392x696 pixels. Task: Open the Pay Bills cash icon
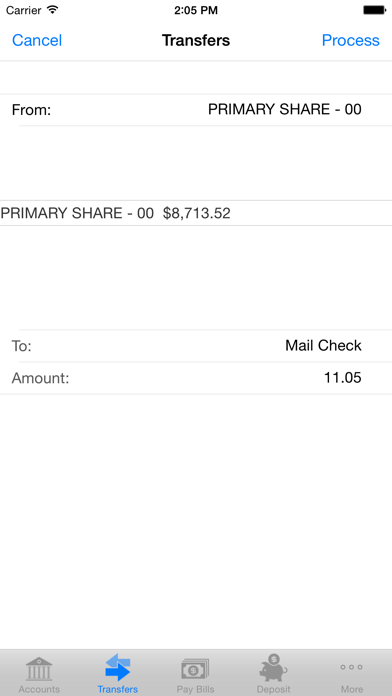[x=195, y=669]
